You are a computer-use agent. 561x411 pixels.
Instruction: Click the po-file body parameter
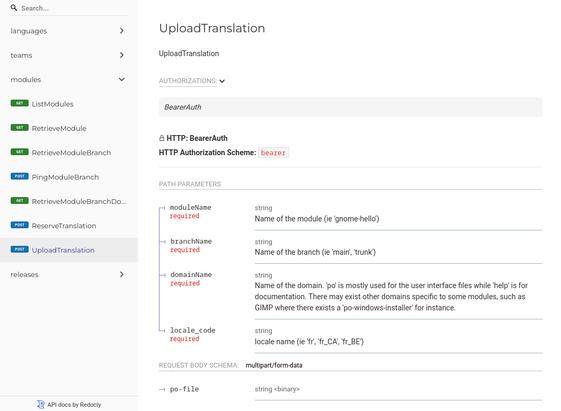(x=184, y=389)
